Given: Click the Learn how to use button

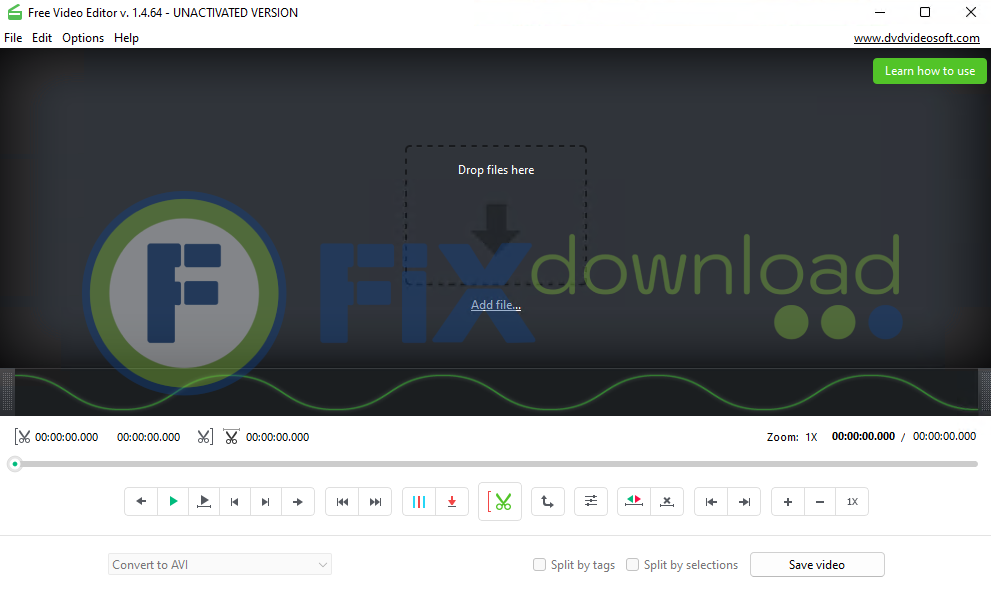Looking at the screenshot, I should click(x=929, y=71).
